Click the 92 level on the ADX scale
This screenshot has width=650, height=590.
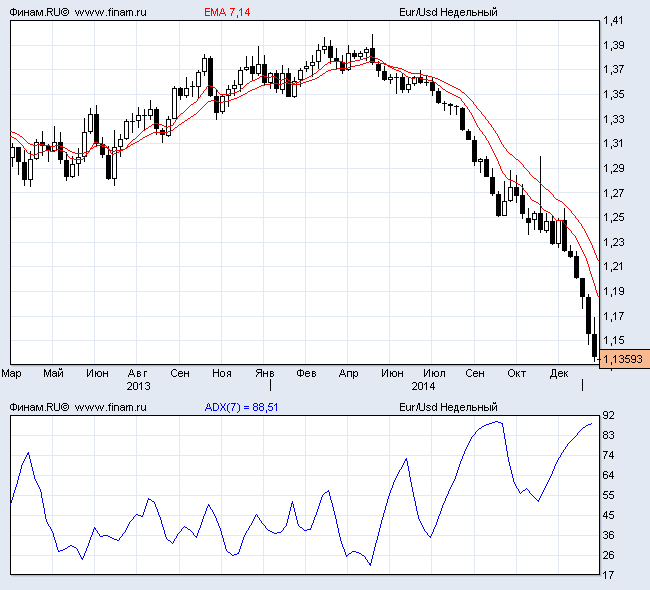pos(608,415)
